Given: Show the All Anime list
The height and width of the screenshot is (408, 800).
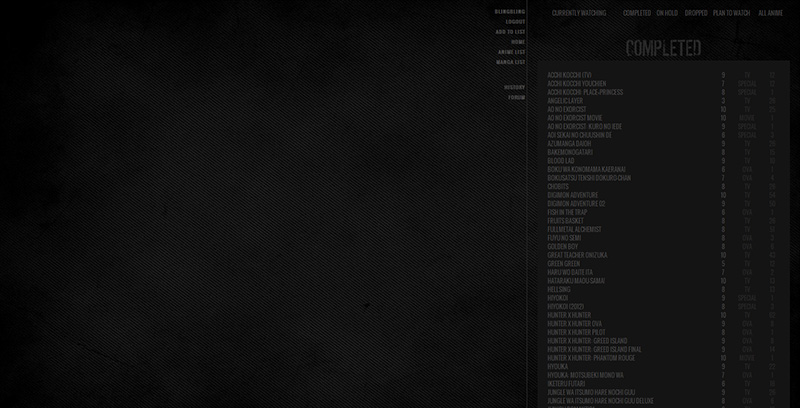Looking at the screenshot, I should 770,13.
